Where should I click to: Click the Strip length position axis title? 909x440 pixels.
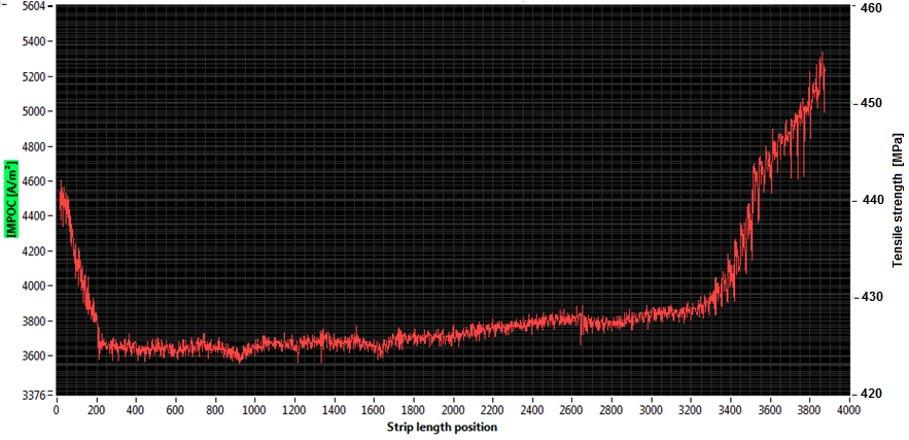(x=442, y=428)
